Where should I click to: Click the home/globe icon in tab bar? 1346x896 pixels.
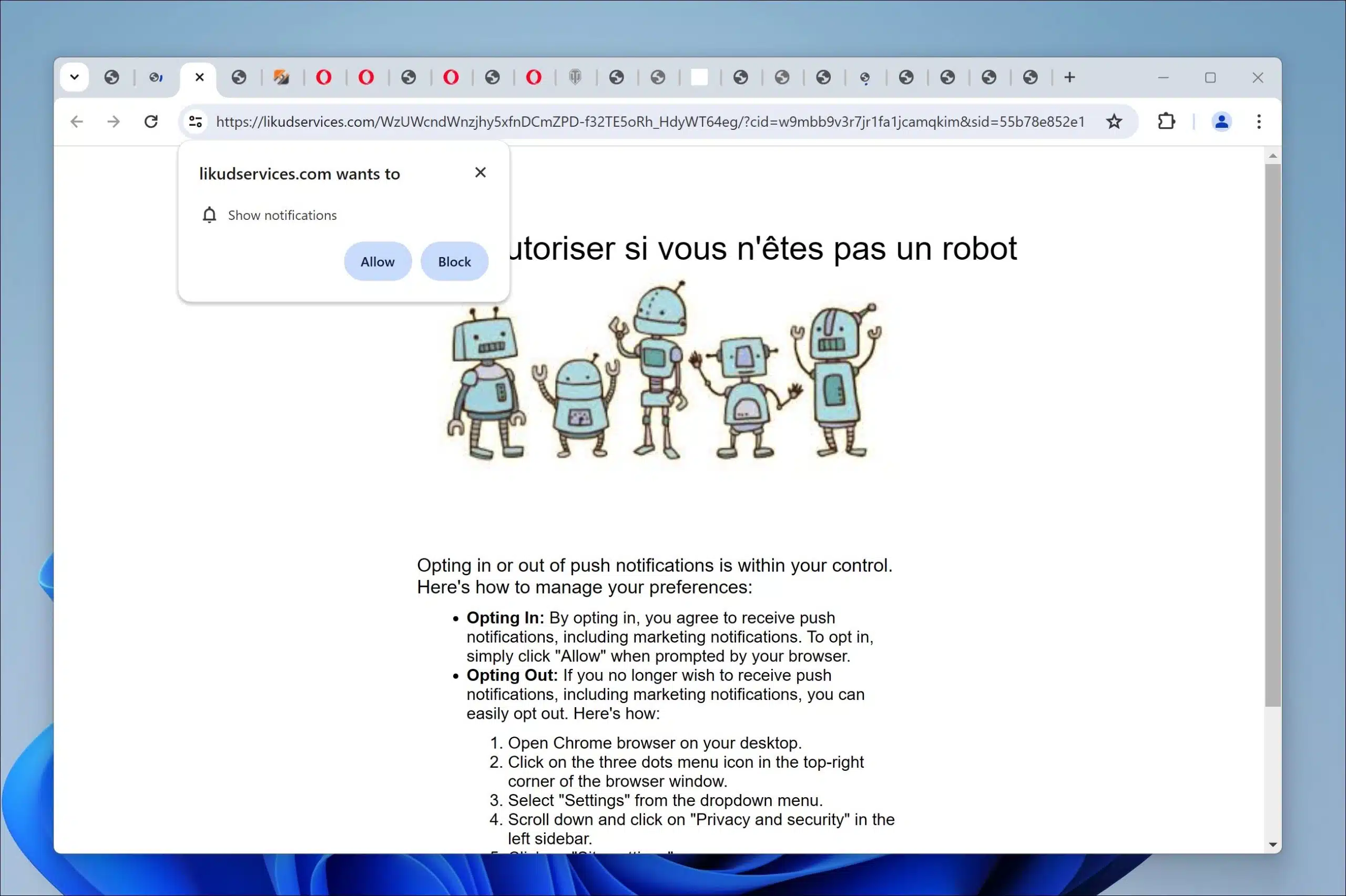pyautogui.click(x=112, y=77)
